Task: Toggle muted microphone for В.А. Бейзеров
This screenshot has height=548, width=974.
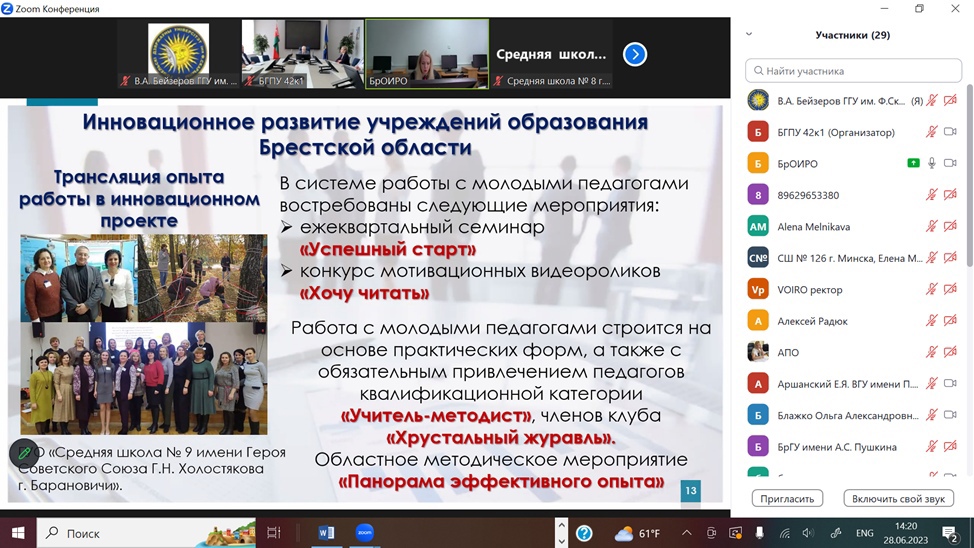Action: point(932,100)
